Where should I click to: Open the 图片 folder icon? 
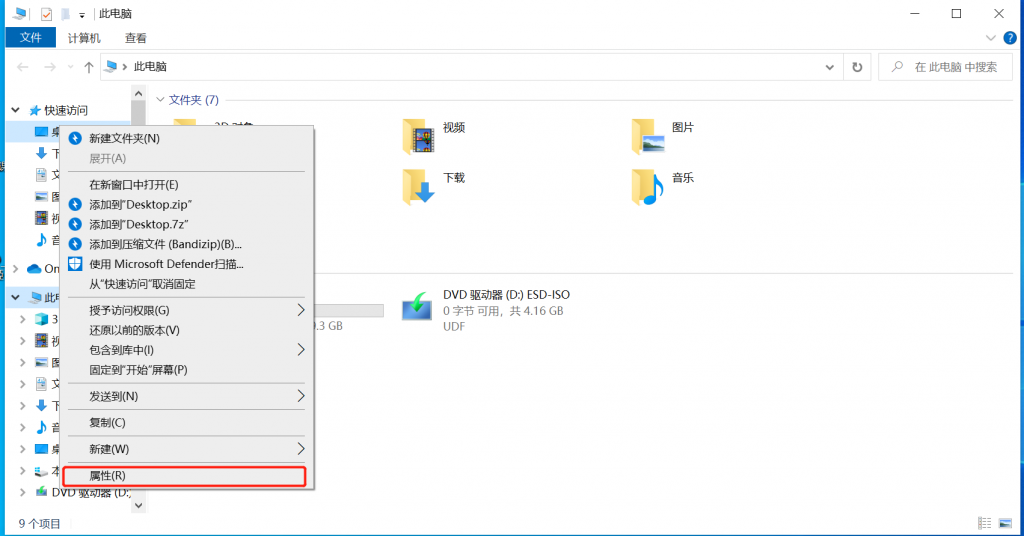pyautogui.click(x=647, y=136)
